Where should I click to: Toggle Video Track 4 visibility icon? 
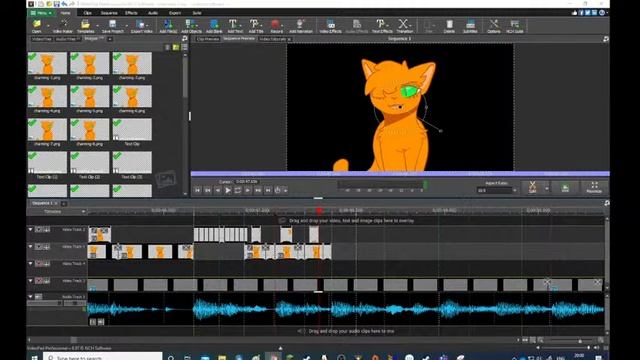tap(38, 264)
